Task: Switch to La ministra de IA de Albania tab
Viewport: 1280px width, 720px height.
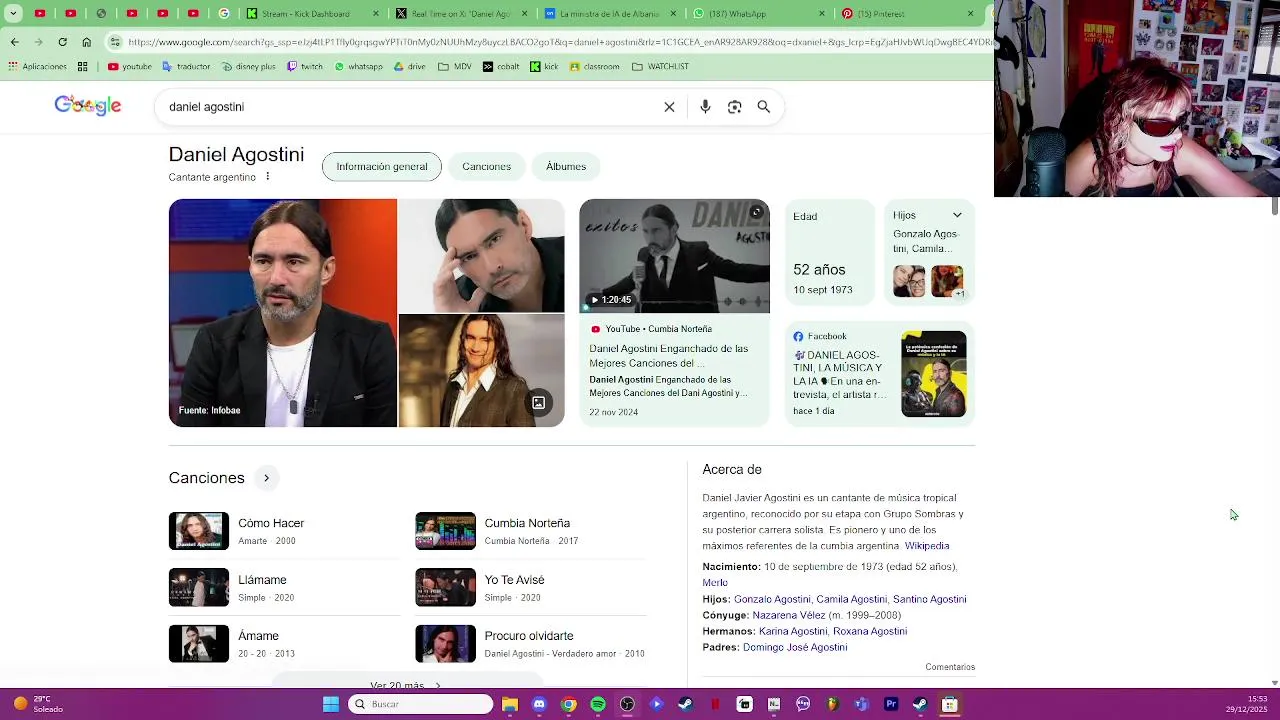Action: (x=610, y=14)
